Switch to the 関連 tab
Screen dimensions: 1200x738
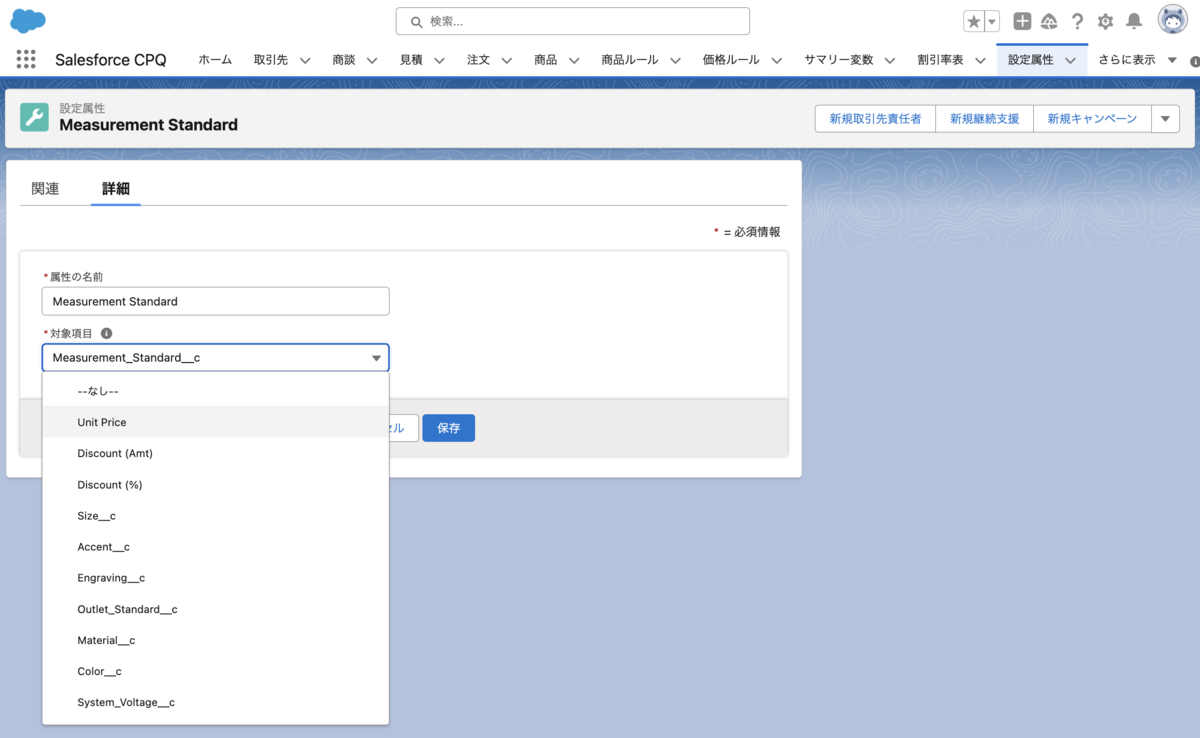coord(44,187)
